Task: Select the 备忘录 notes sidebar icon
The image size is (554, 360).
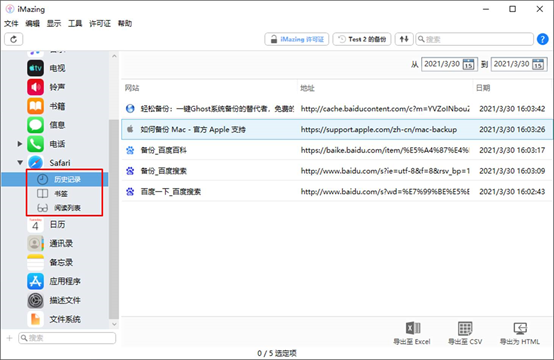Action: (x=36, y=262)
